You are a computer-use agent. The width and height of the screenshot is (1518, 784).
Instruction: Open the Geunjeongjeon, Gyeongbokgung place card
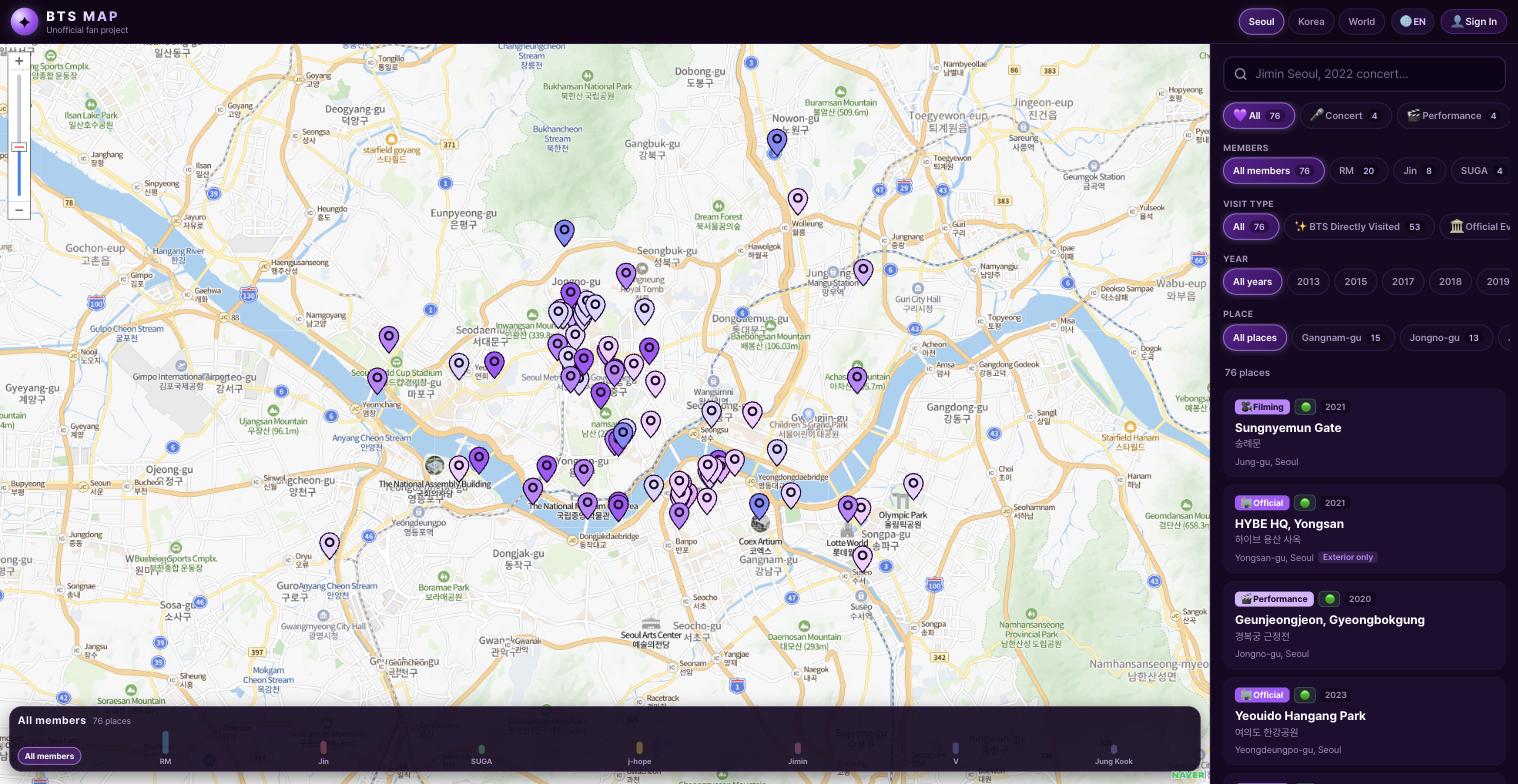tap(1364, 626)
